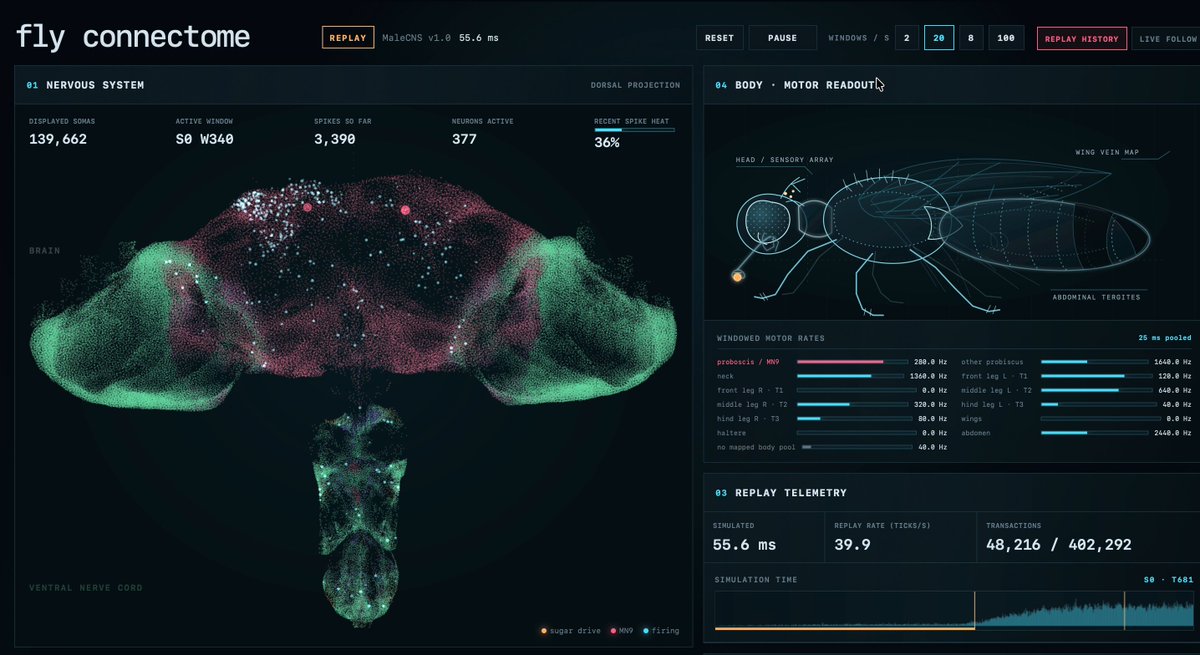1200x655 pixels.
Task: Click the hind leg L · T3 rate bar
Action: pos(1097,404)
